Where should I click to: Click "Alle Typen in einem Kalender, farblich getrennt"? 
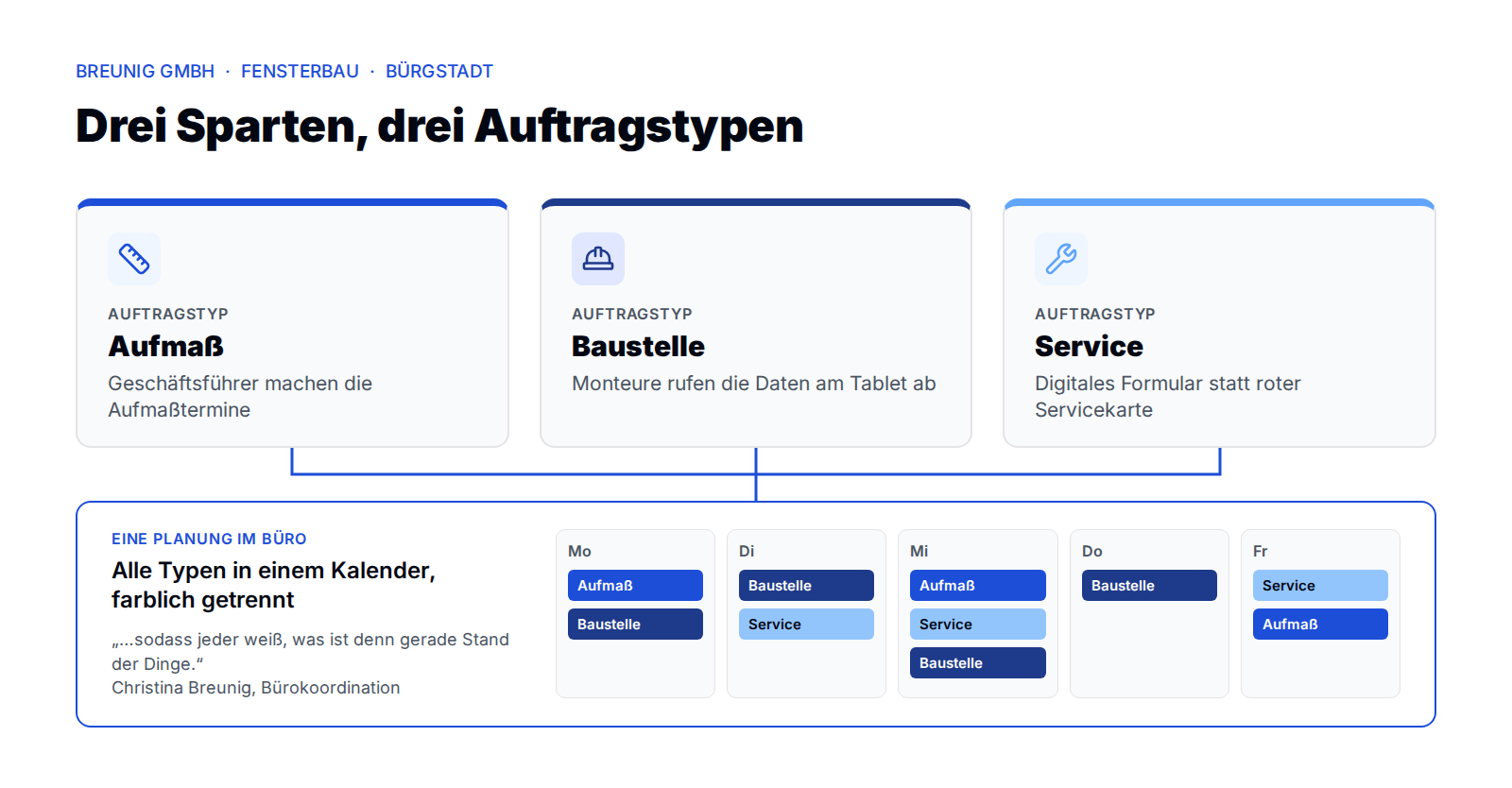273,585
